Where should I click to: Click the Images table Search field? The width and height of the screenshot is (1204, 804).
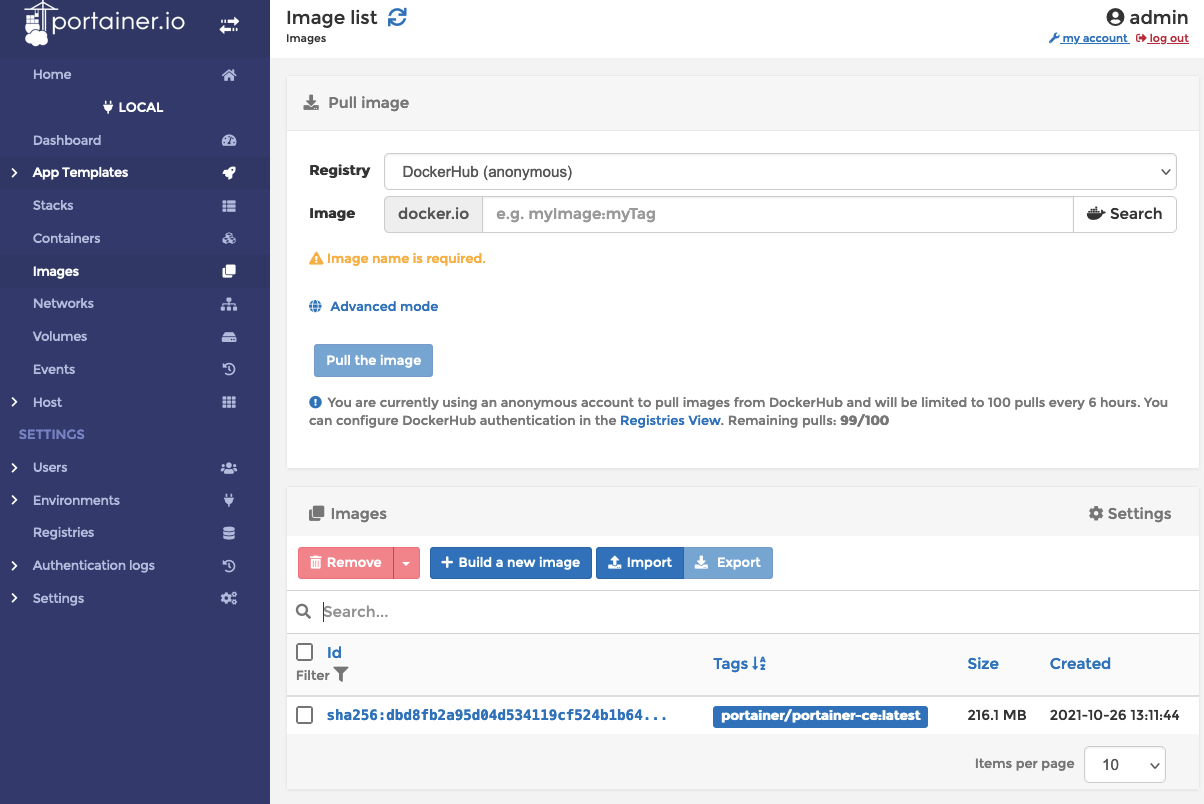pos(755,612)
